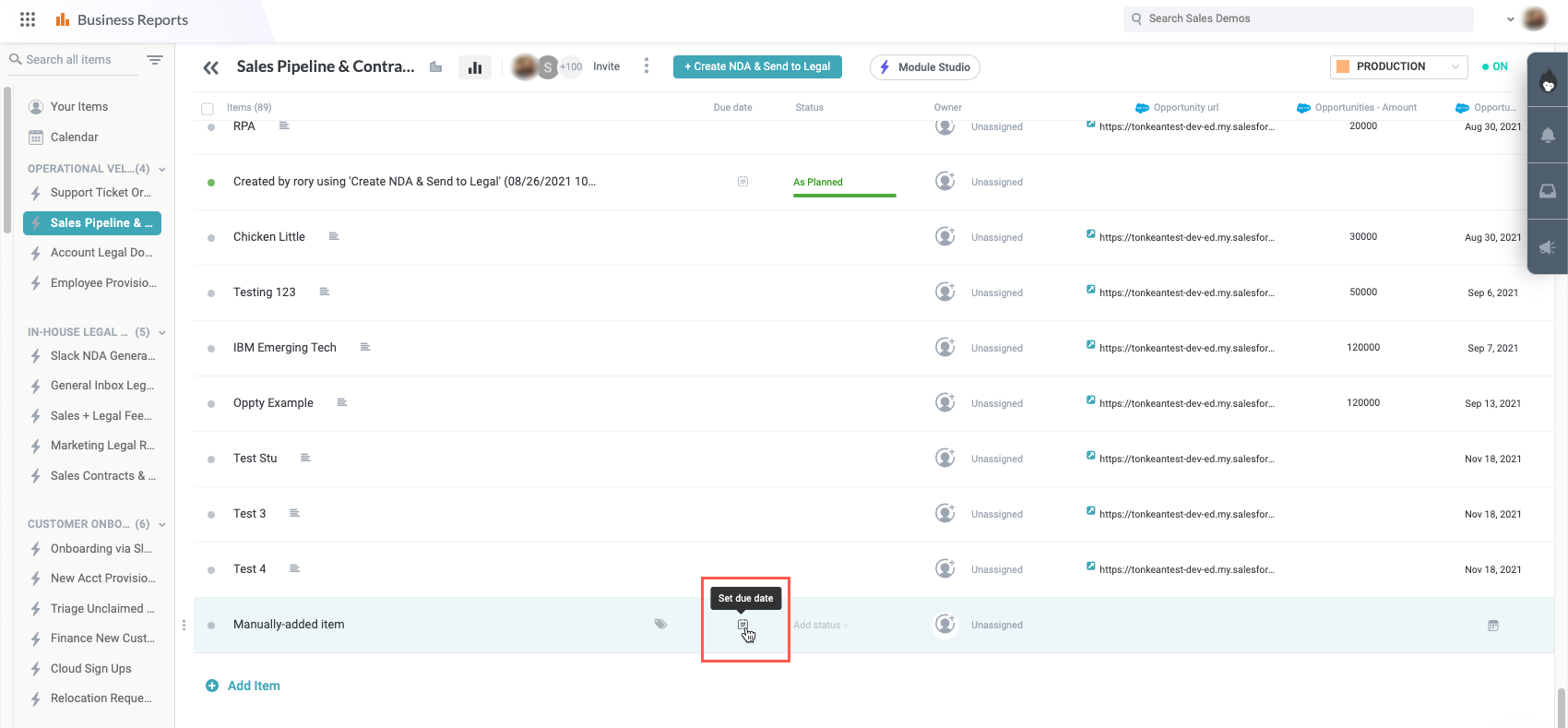Click the user profile avatar top right
The height and width of the screenshot is (728, 1568).
point(1535,18)
